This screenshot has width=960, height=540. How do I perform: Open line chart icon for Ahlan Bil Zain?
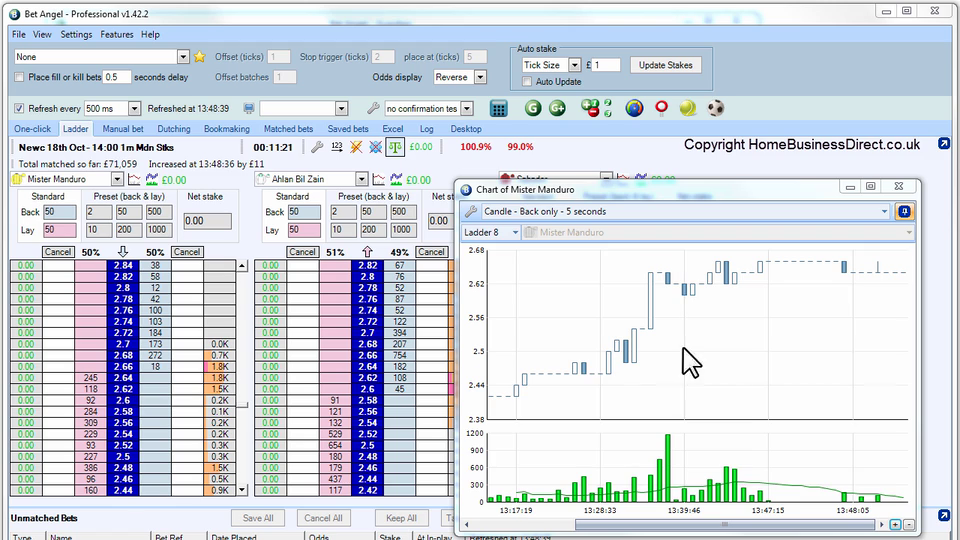pyautogui.click(x=378, y=179)
